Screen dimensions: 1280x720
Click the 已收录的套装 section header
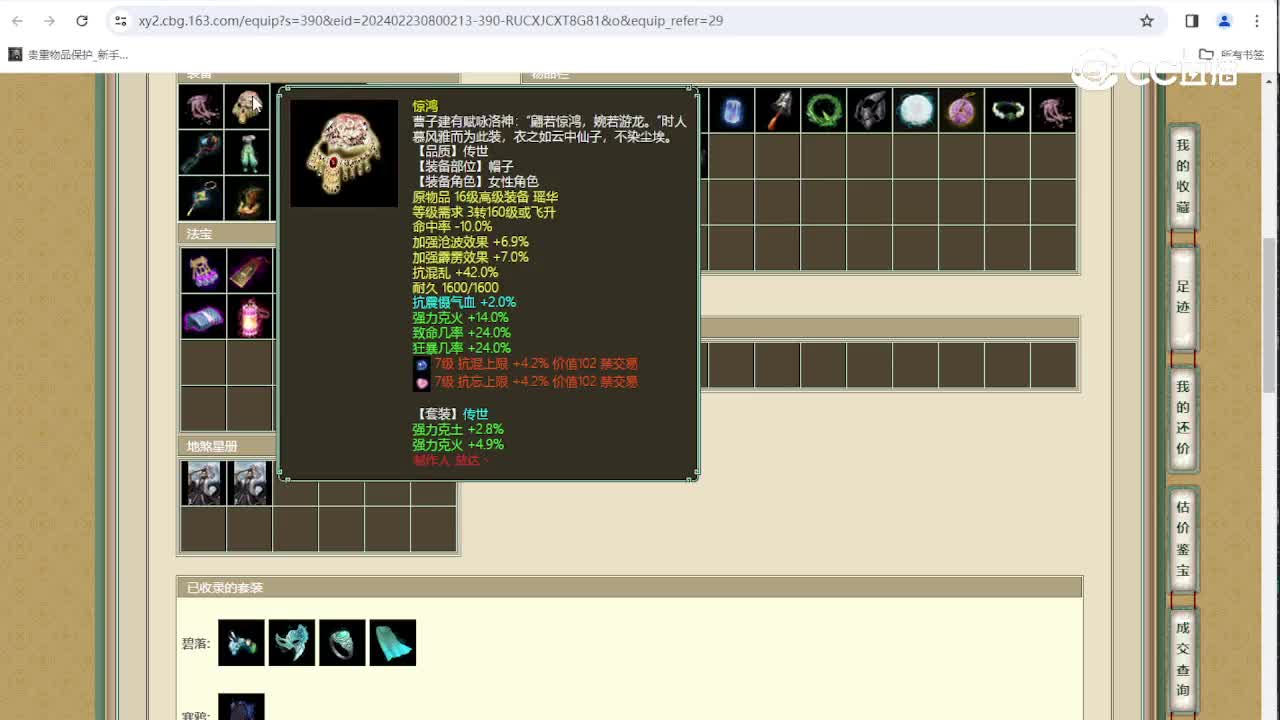[225, 588]
